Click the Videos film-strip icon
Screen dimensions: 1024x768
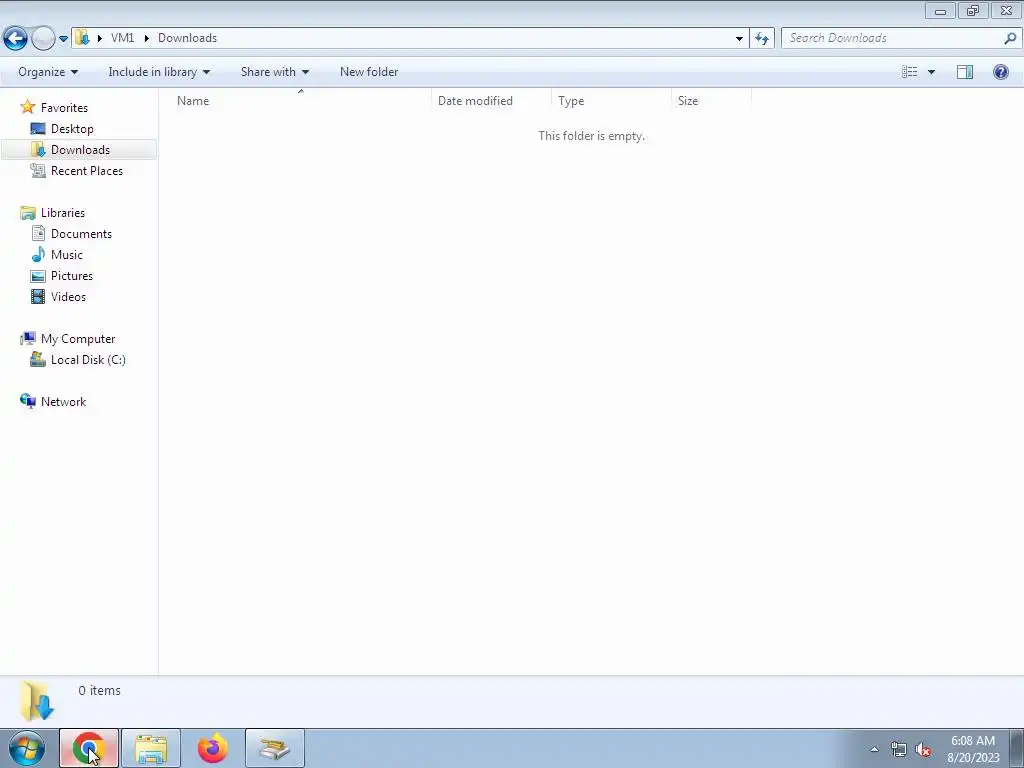pos(38,296)
